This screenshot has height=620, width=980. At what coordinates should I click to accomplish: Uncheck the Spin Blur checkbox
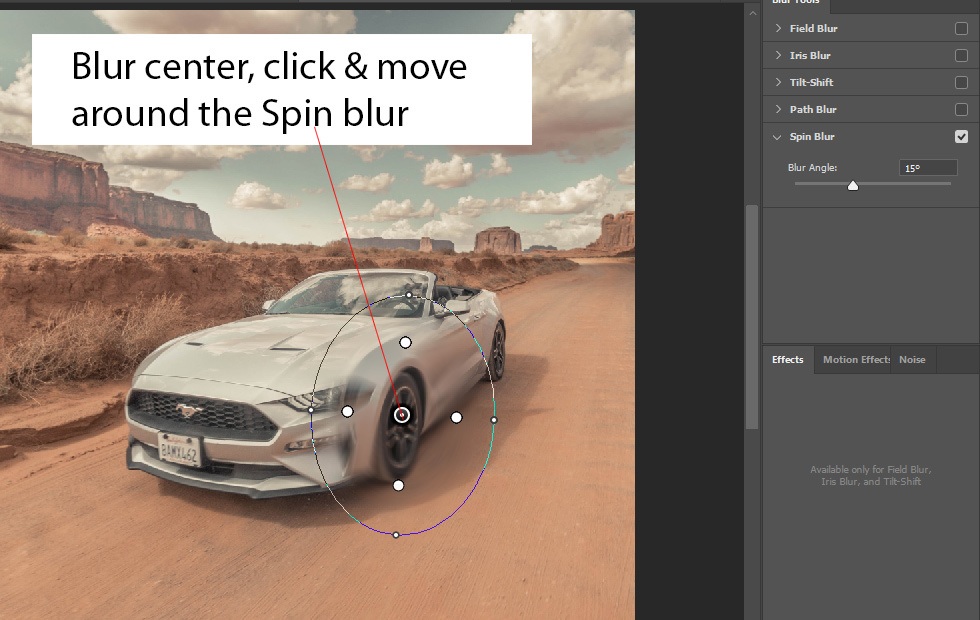click(x=961, y=137)
